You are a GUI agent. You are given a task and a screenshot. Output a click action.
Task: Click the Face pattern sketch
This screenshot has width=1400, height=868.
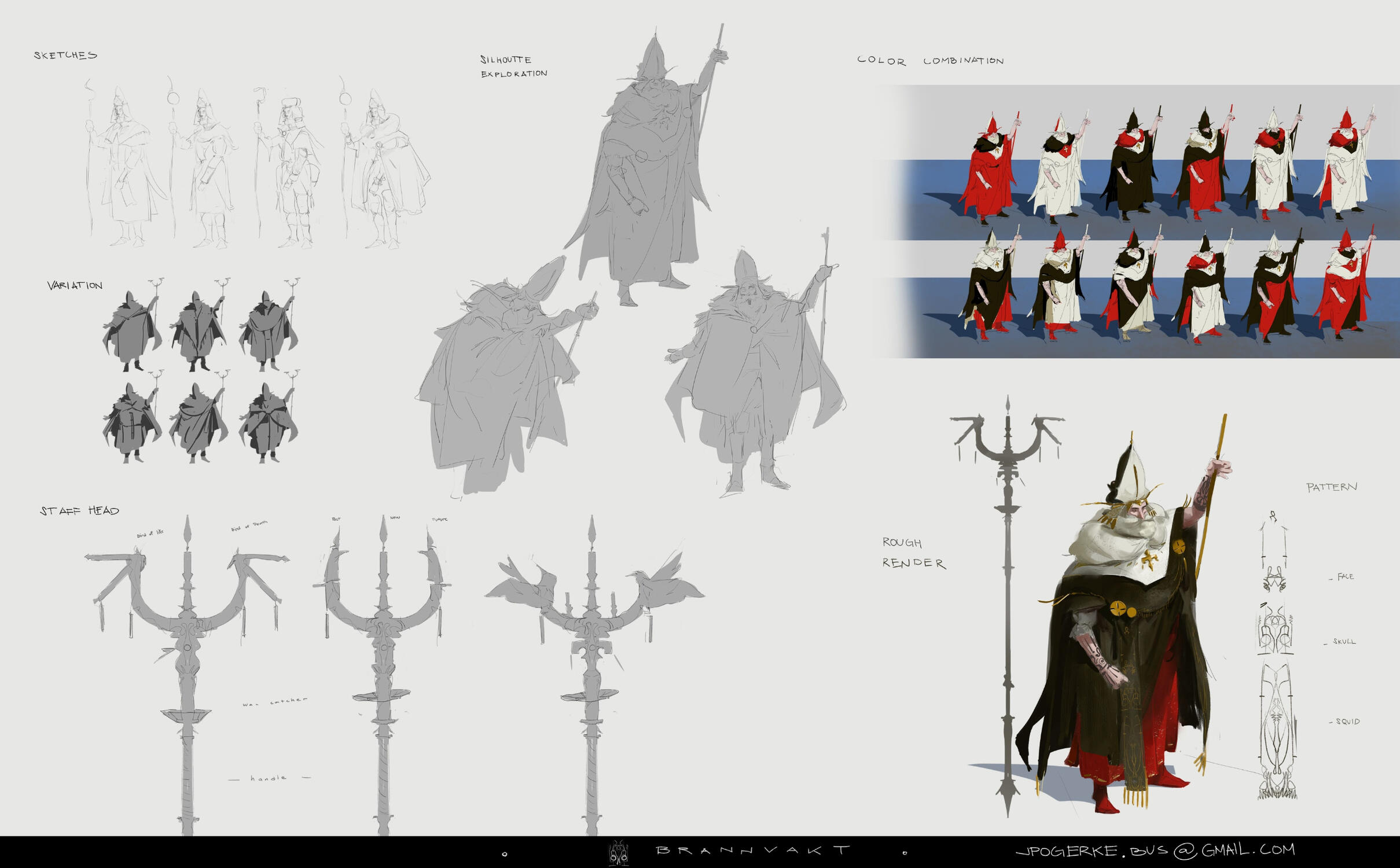click(1274, 578)
